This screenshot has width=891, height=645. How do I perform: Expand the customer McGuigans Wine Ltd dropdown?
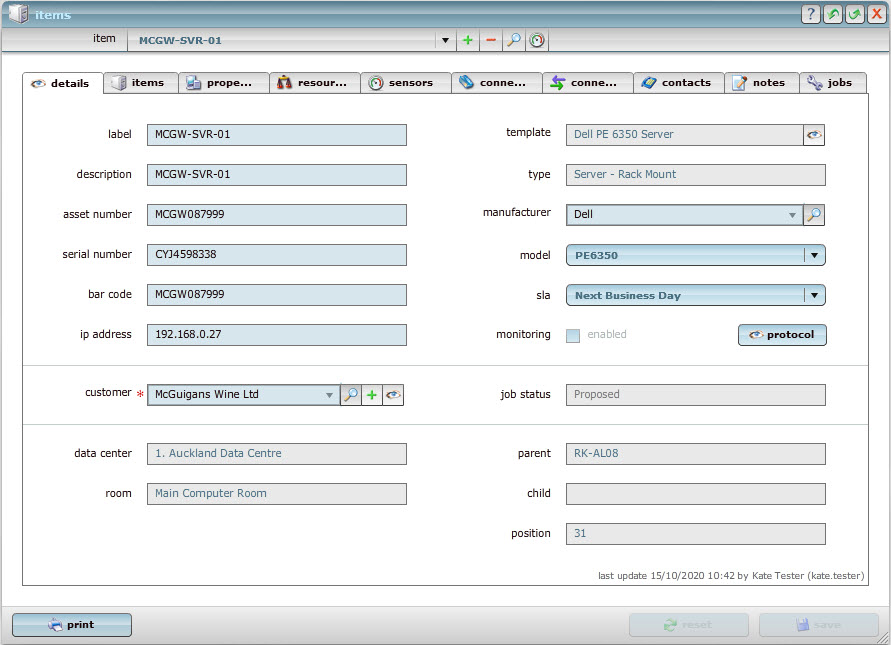[x=329, y=395]
